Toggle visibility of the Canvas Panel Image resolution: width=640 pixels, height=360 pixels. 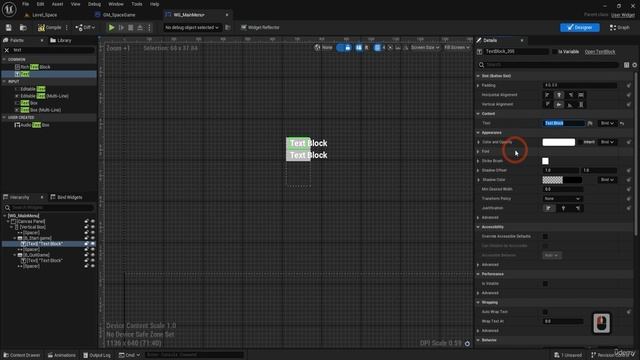[93, 221]
